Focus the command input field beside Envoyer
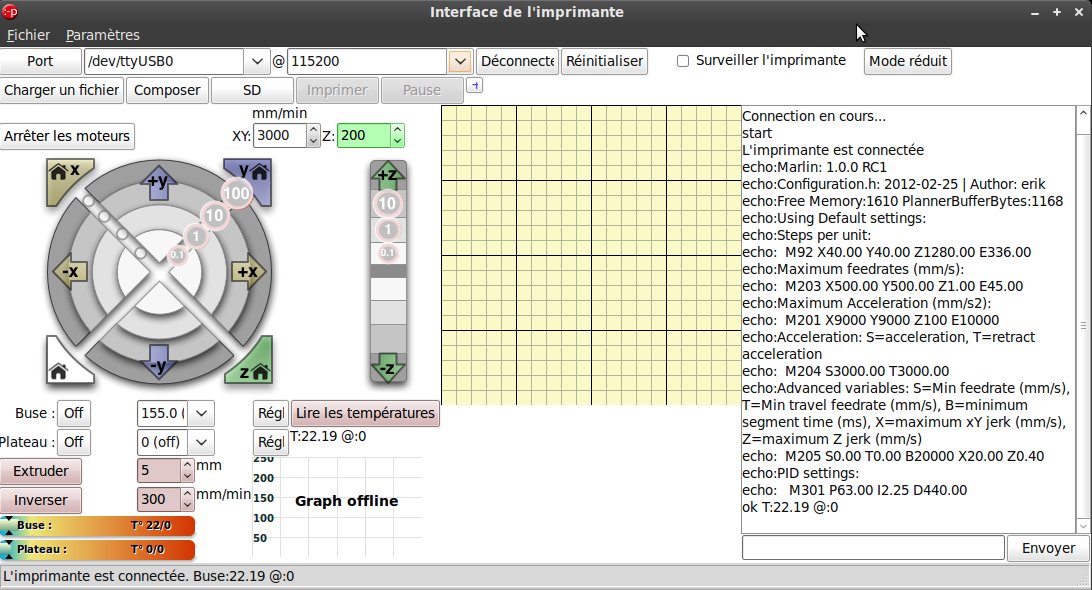1092x590 pixels. click(872, 548)
